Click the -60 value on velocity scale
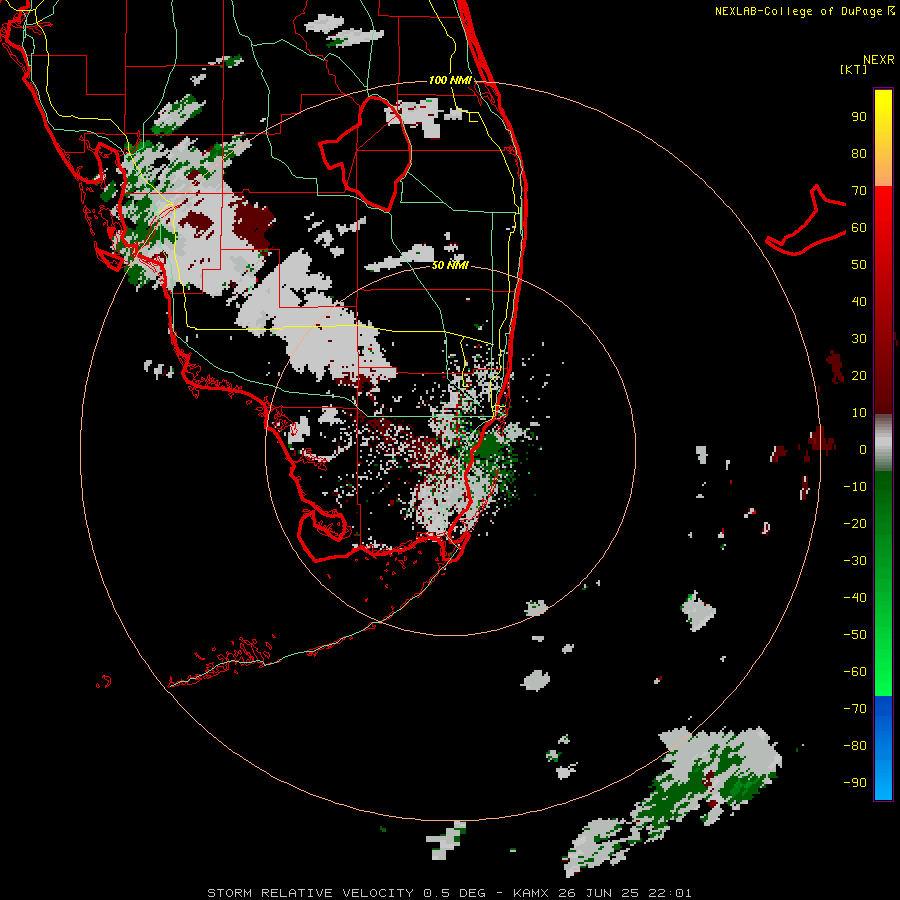This screenshot has width=900, height=900. [x=855, y=672]
